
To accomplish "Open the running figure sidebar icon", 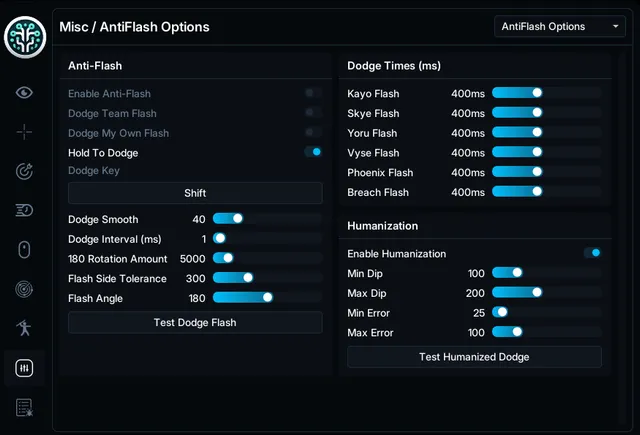I will 24,328.
